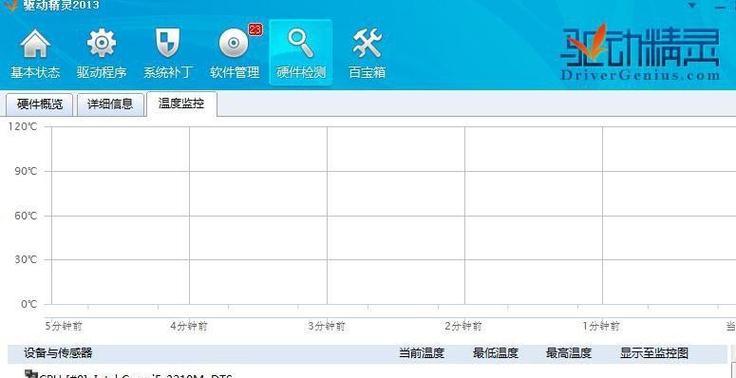Click the sensor list vertical scrollbar
Image resolution: width=736 pixels, height=378 pixels.
[x=733, y=361]
